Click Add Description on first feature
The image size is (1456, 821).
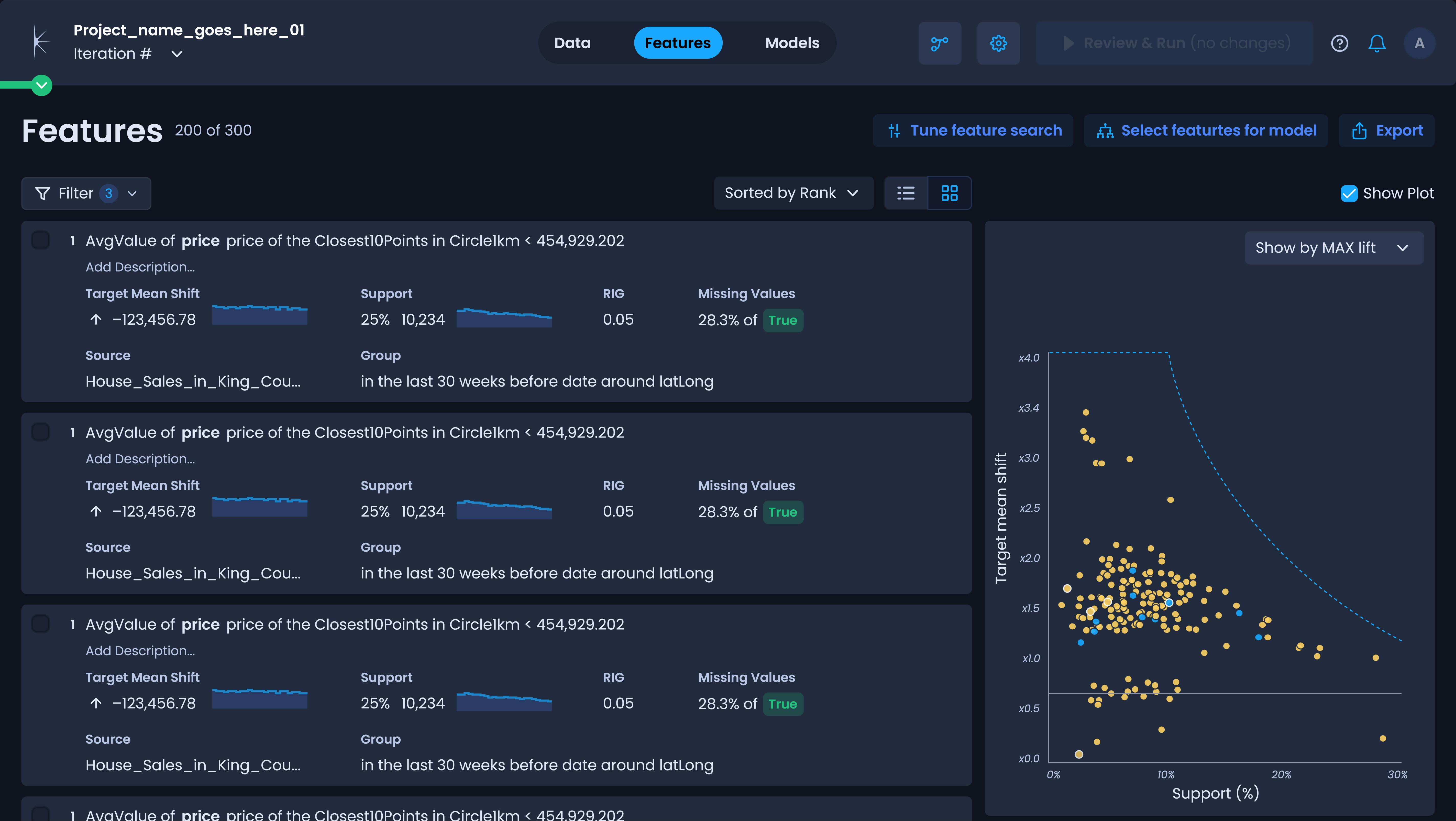[140, 267]
